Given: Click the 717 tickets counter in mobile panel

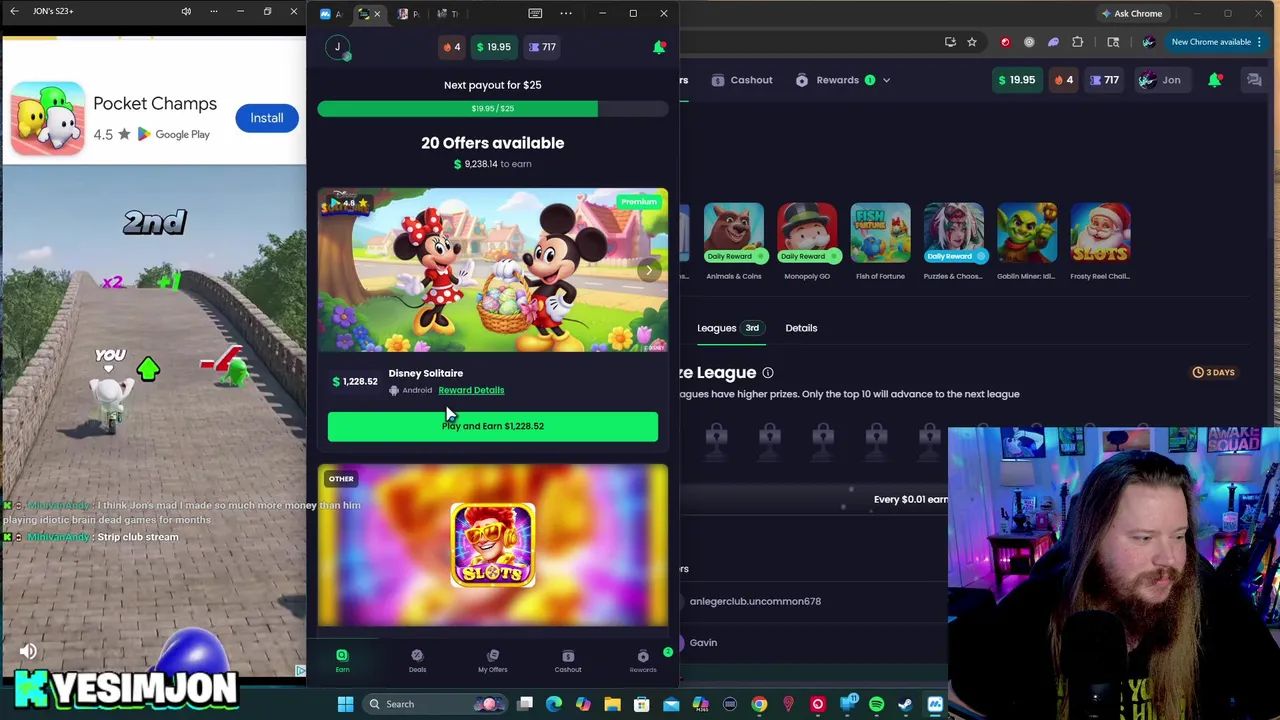Looking at the screenshot, I should pyautogui.click(x=542, y=47).
